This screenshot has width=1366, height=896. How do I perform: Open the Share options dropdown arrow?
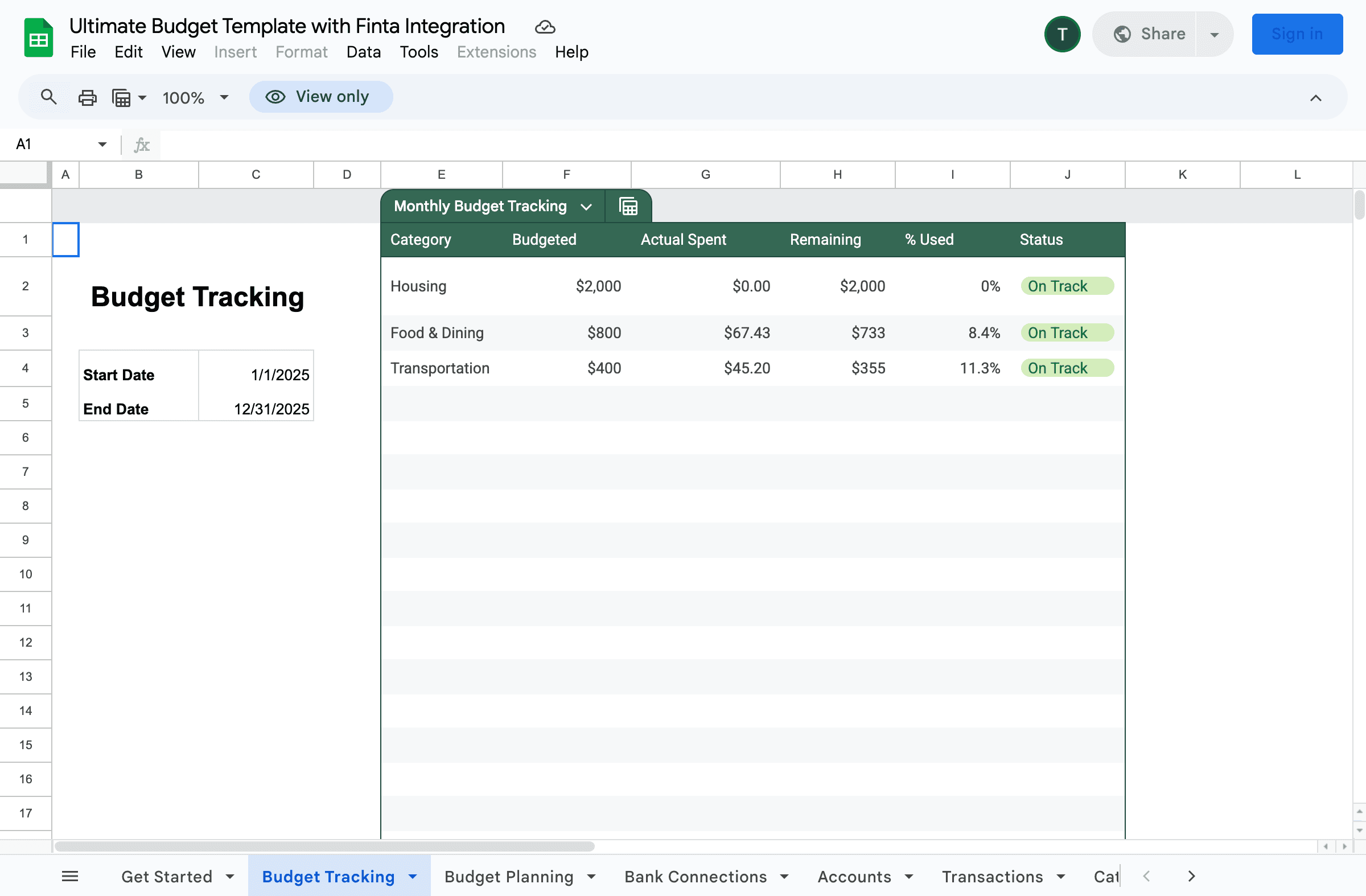pyautogui.click(x=1215, y=34)
